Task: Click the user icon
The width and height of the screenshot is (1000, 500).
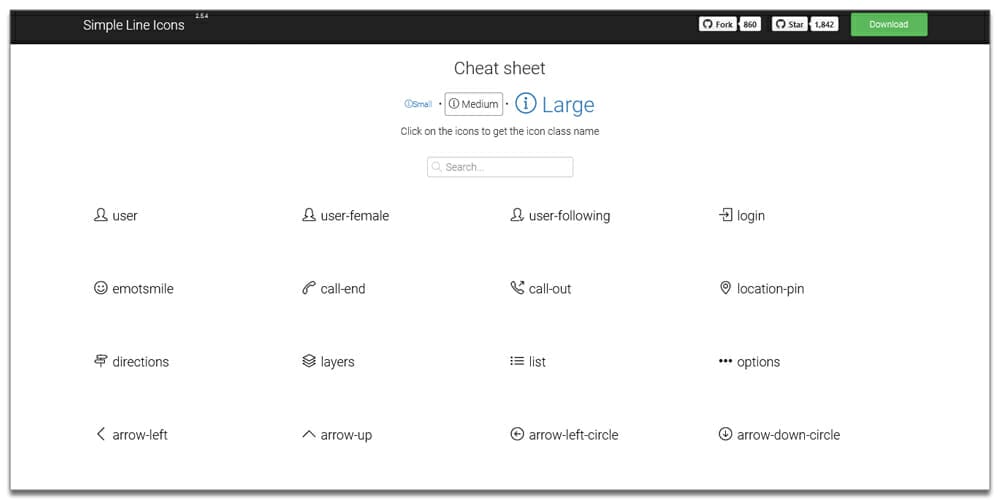Action: pos(100,215)
